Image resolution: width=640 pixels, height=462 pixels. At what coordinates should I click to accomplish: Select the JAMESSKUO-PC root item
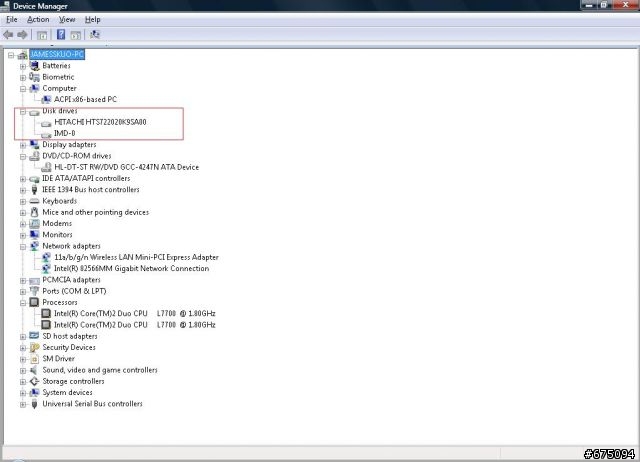point(57,54)
